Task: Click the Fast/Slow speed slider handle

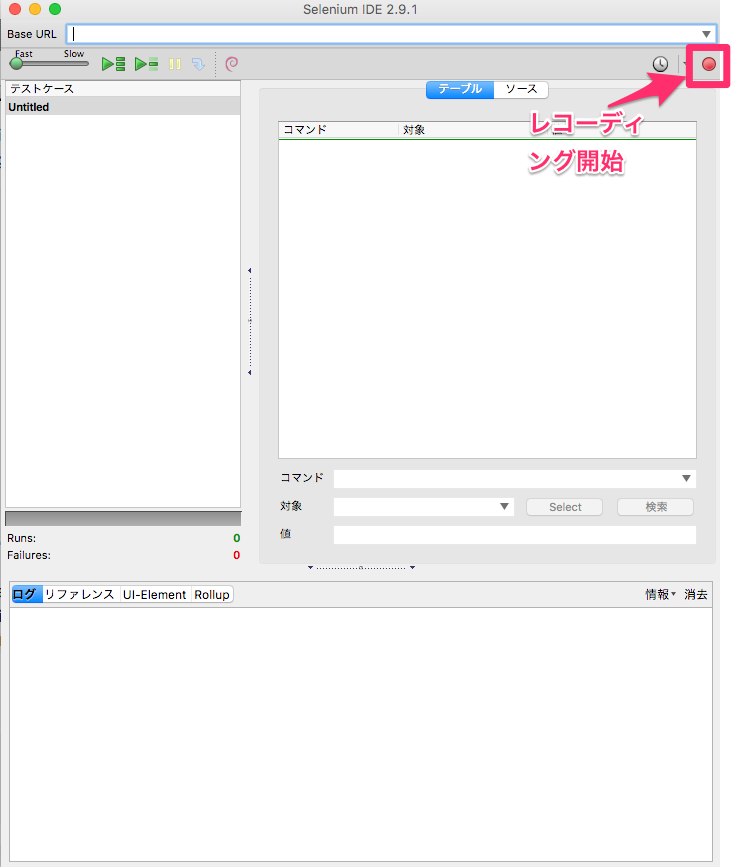Action: [x=17, y=64]
